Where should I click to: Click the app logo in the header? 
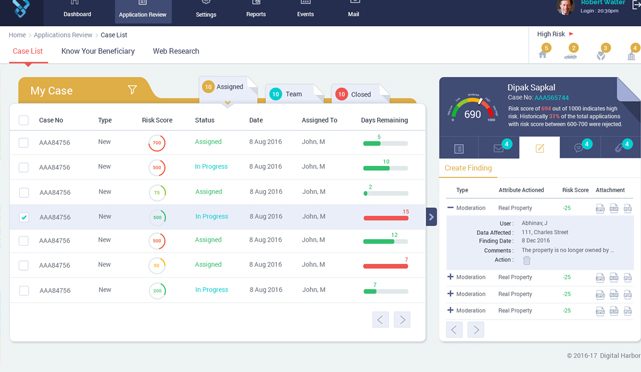pyautogui.click(x=21, y=8)
